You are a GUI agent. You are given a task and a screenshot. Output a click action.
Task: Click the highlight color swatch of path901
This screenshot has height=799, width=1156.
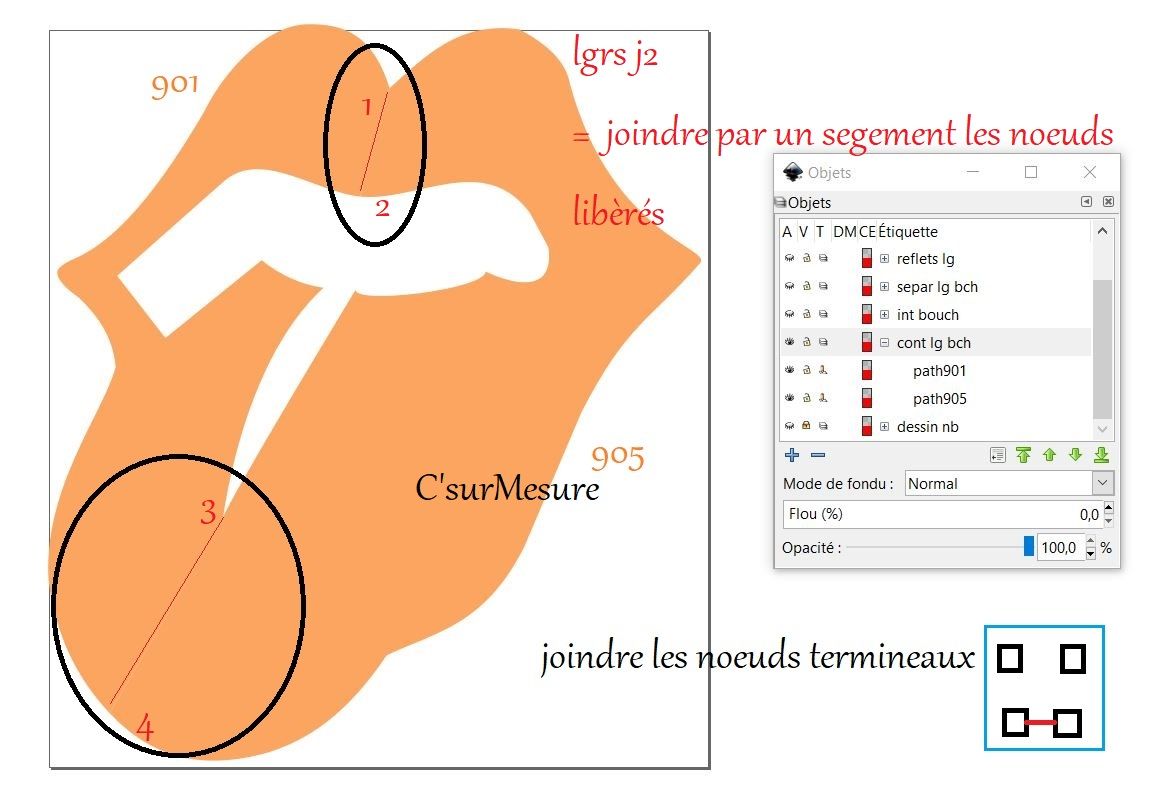(x=867, y=370)
